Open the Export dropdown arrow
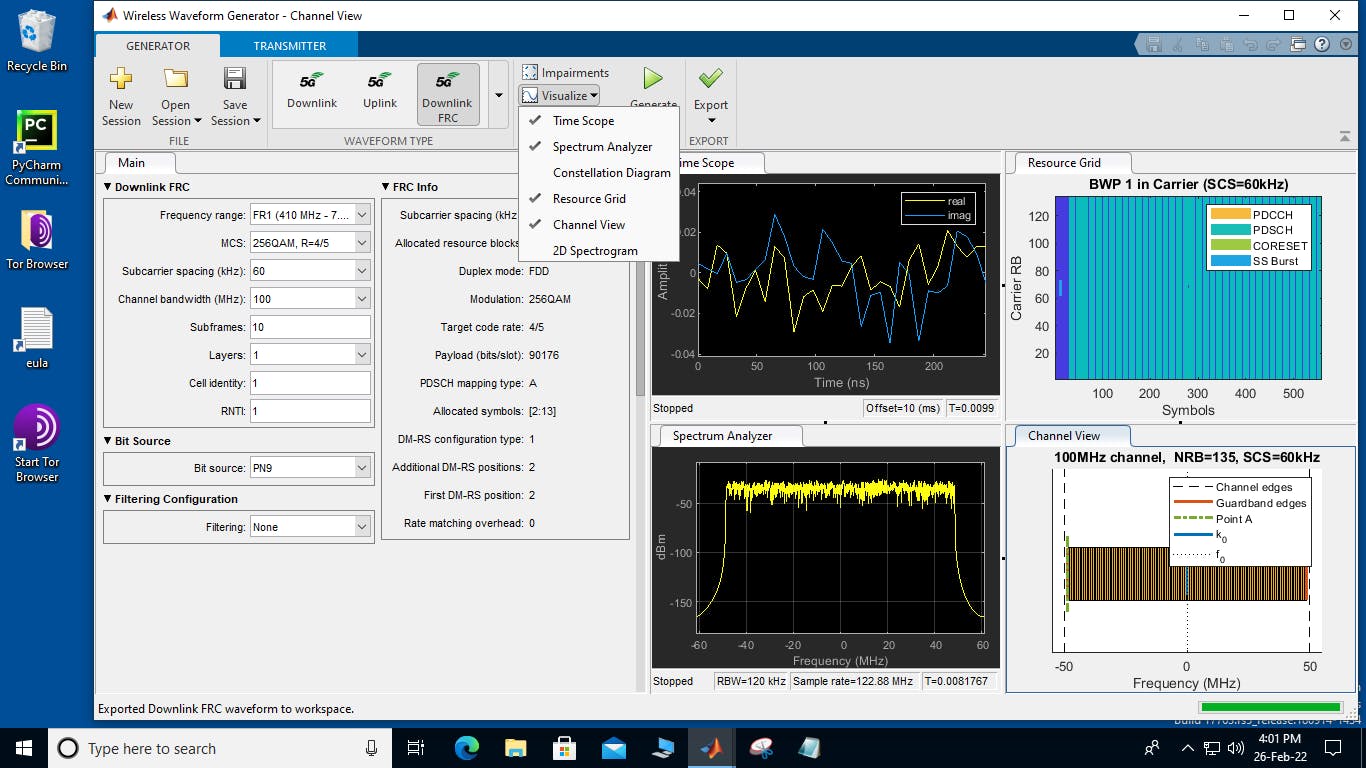Viewport: 1366px width, 768px height. [x=711, y=122]
